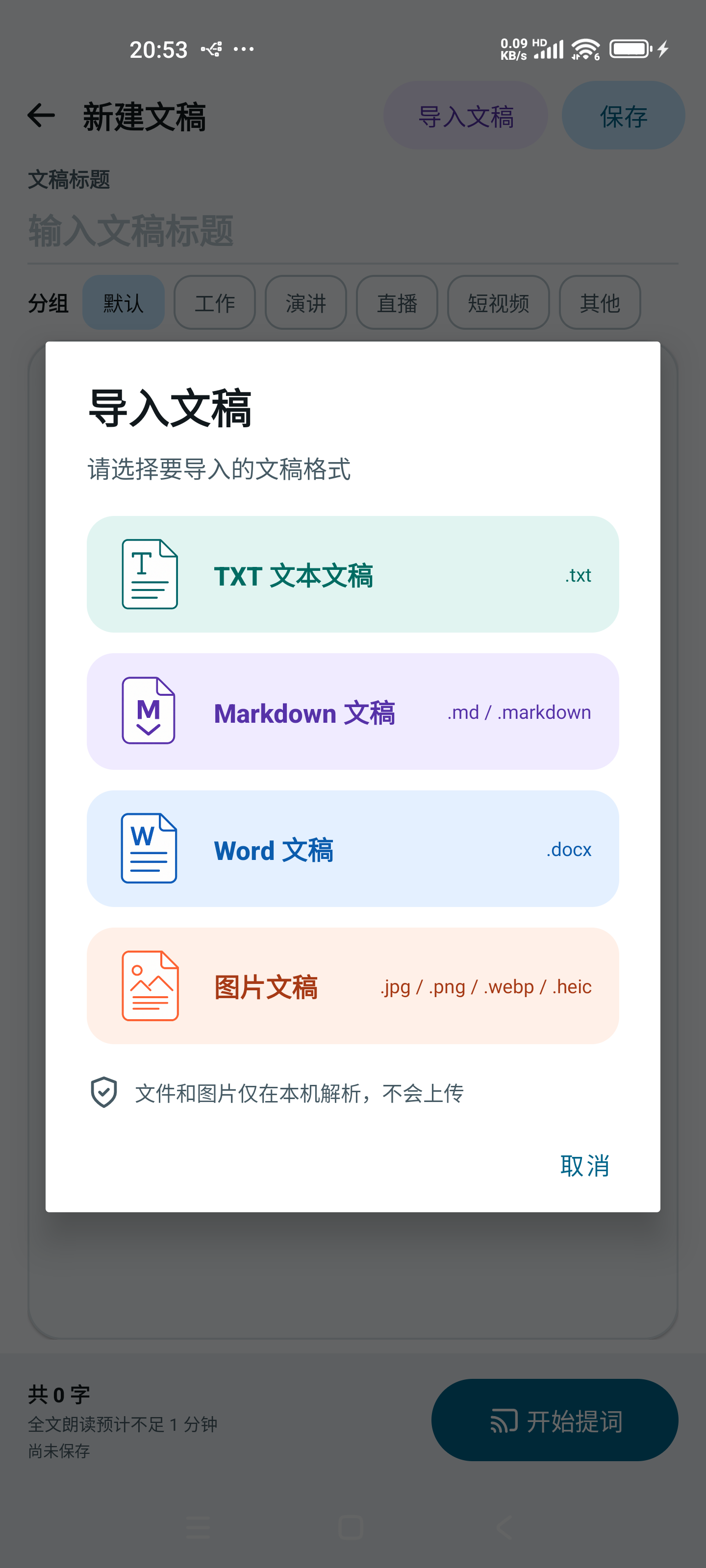Select the 短视频 group chip
Viewport: 706px width, 1568px height.
coord(498,302)
